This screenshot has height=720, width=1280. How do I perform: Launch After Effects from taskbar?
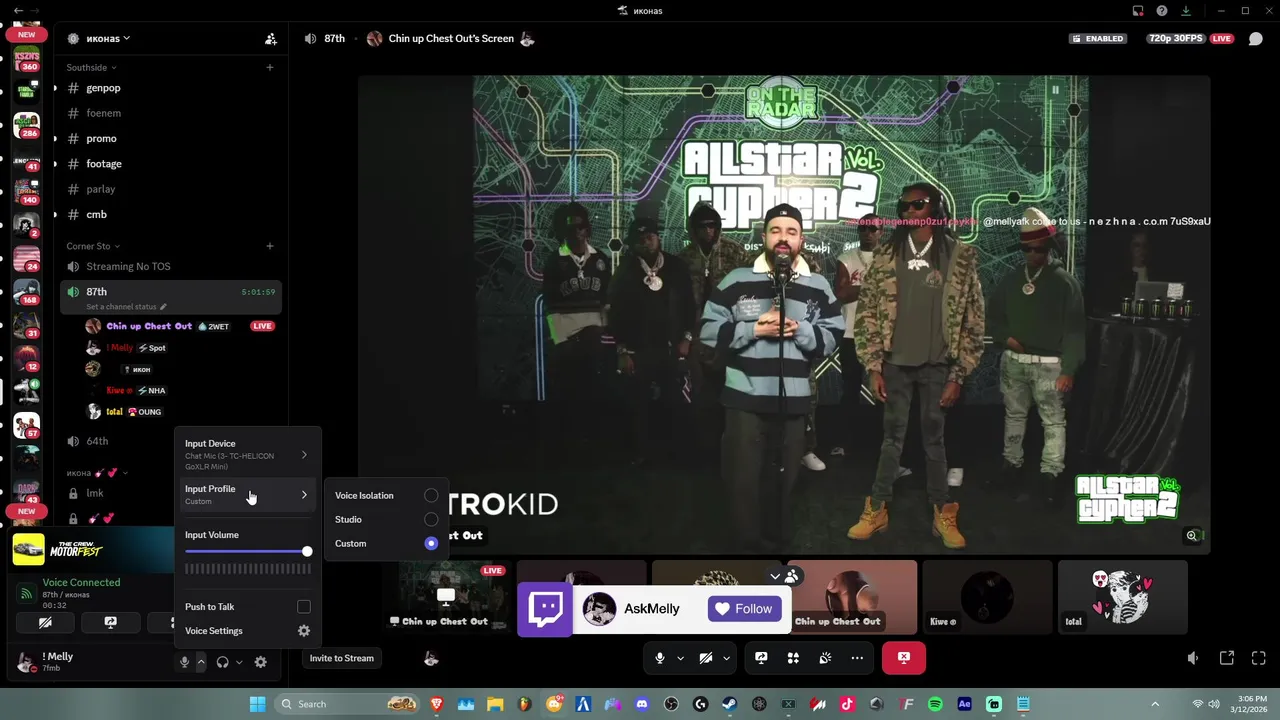[964, 704]
